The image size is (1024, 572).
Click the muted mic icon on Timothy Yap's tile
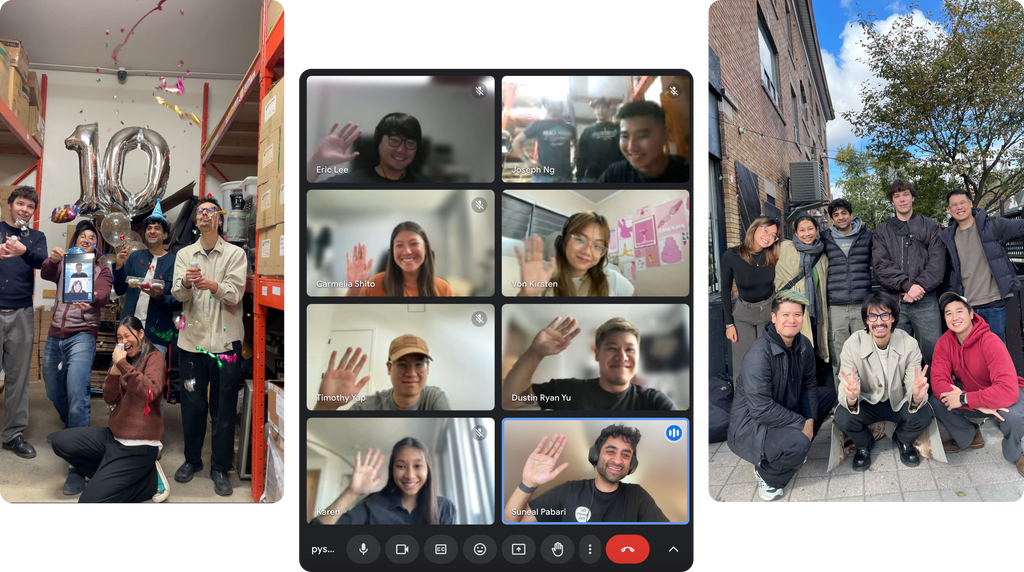click(479, 319)
